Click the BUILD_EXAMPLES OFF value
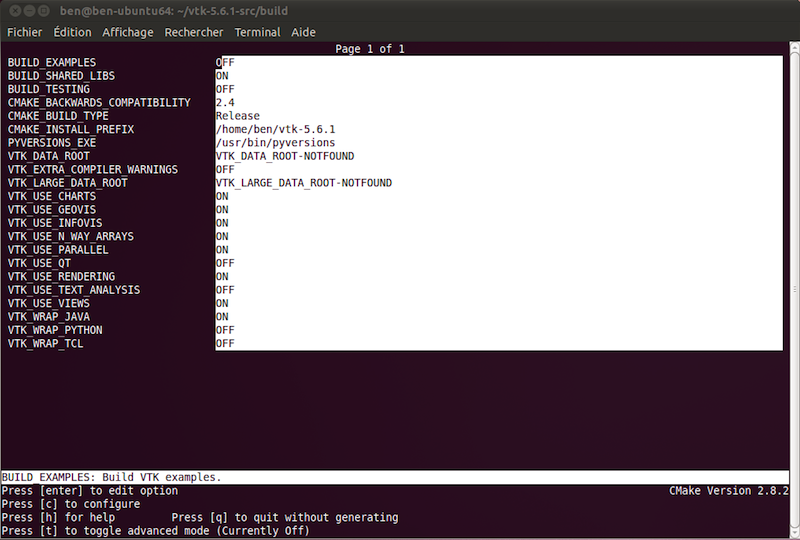This screenshot has width=800, height=540. 225,63
